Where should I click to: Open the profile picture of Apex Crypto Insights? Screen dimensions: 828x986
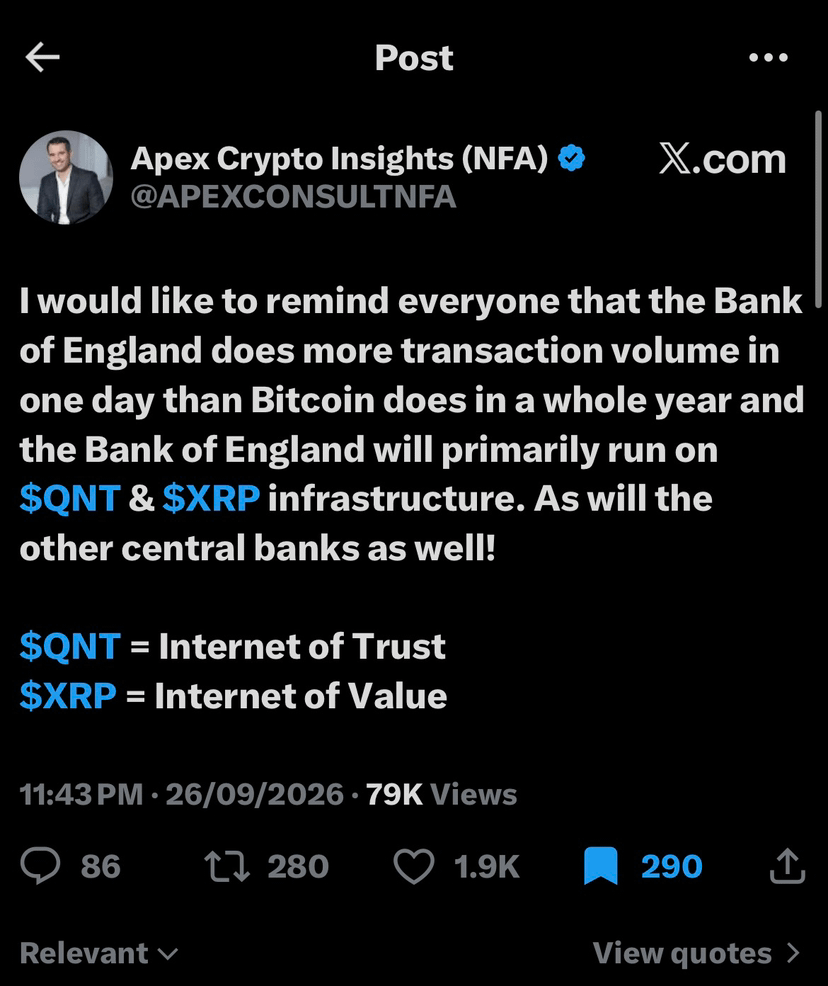(x=66, y=177)
